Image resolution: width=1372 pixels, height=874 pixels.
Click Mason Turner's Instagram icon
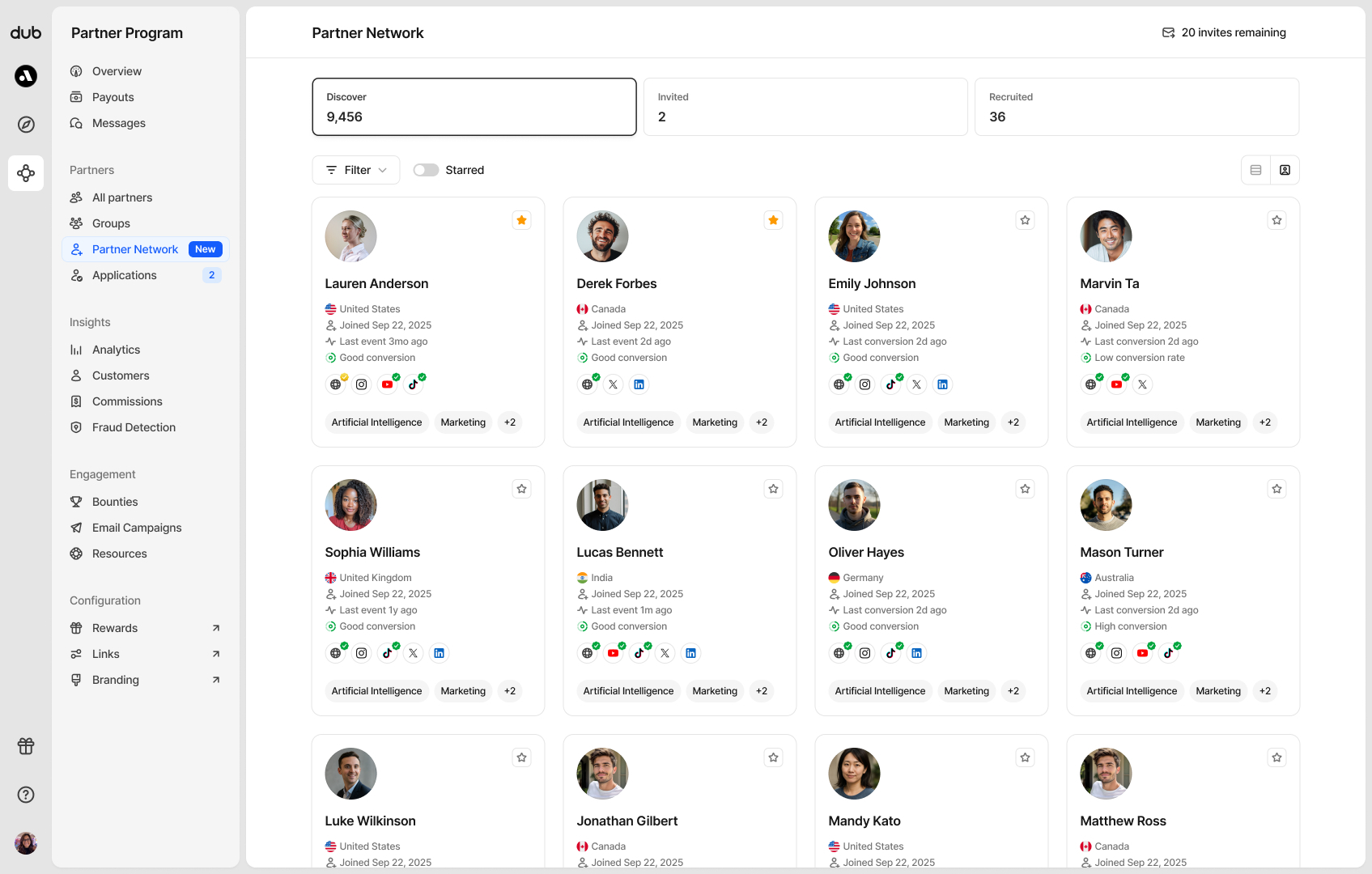point(1116,653)
